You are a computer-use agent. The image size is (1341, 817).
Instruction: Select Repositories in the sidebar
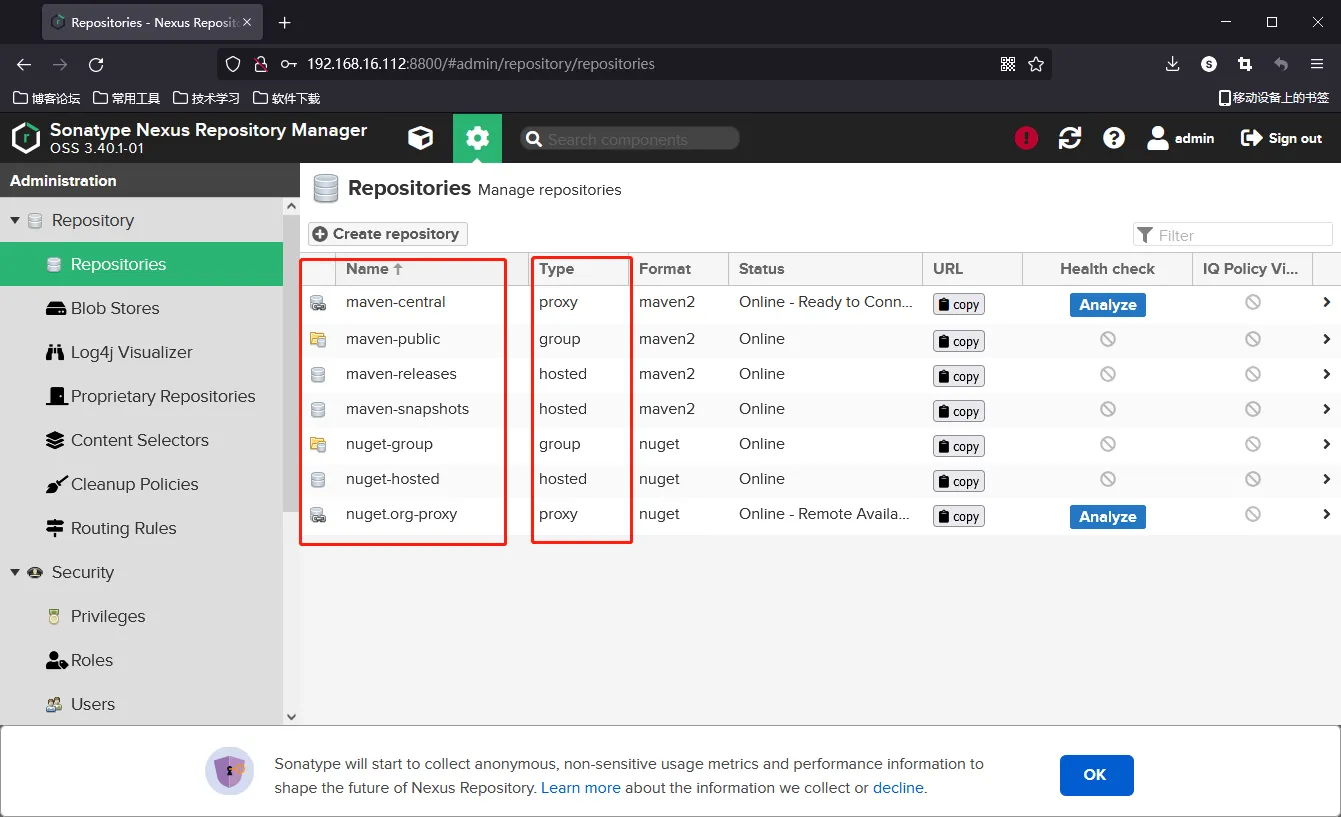click(x=142, y=264)
